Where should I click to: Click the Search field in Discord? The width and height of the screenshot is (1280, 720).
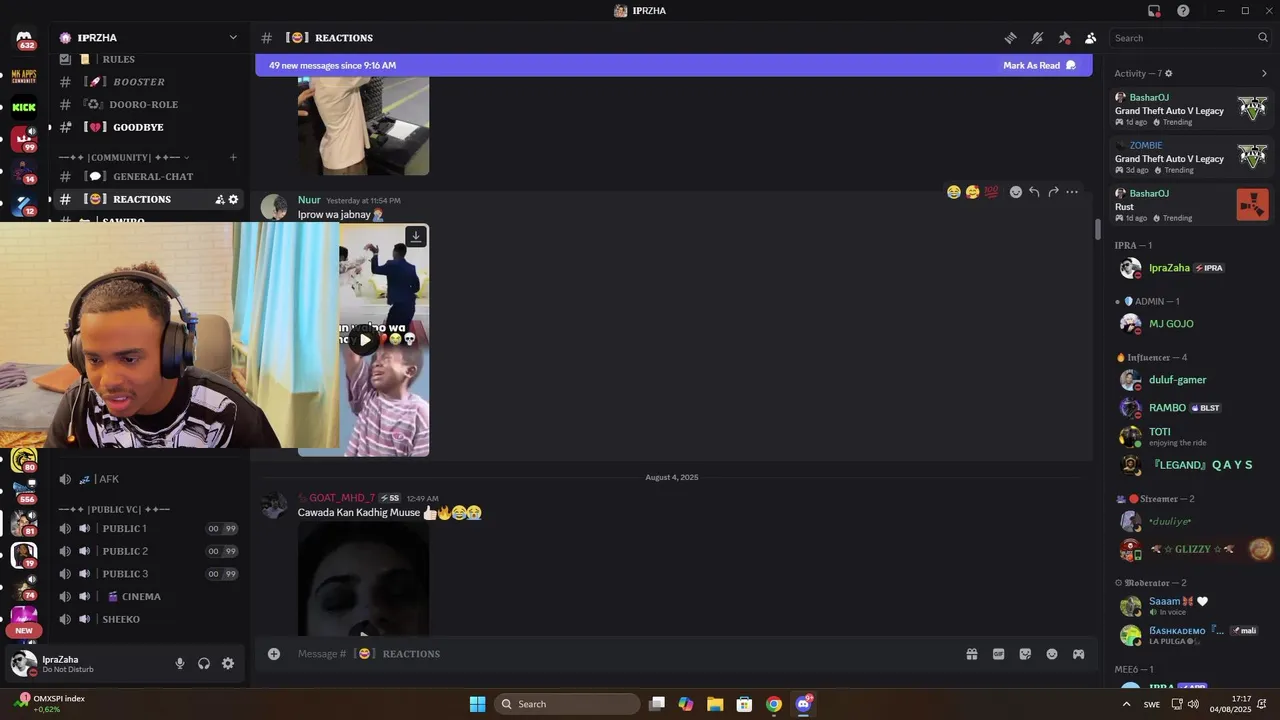1190,38
